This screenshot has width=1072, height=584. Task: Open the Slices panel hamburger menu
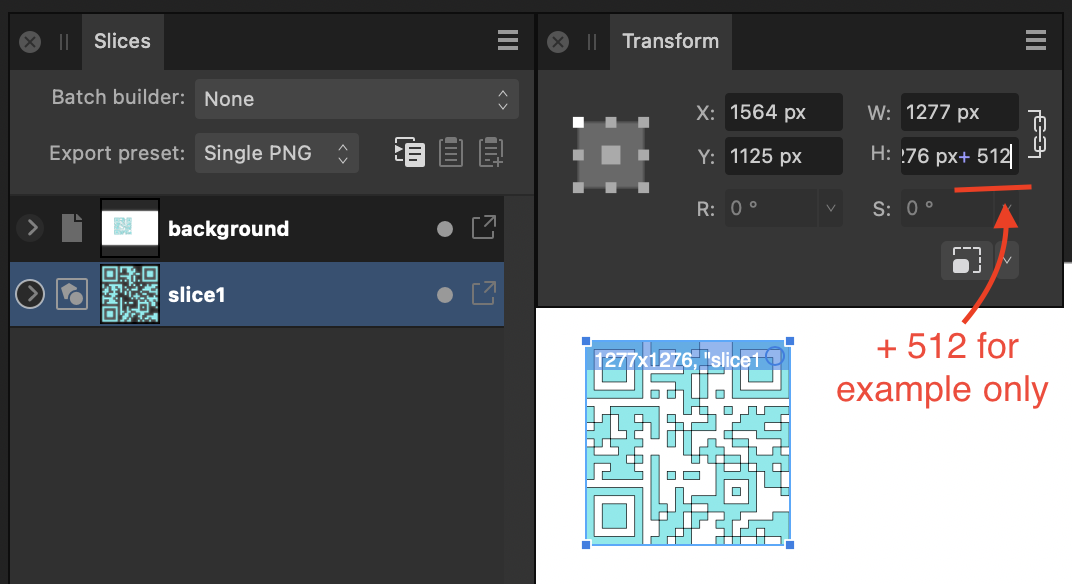point(508,40)
